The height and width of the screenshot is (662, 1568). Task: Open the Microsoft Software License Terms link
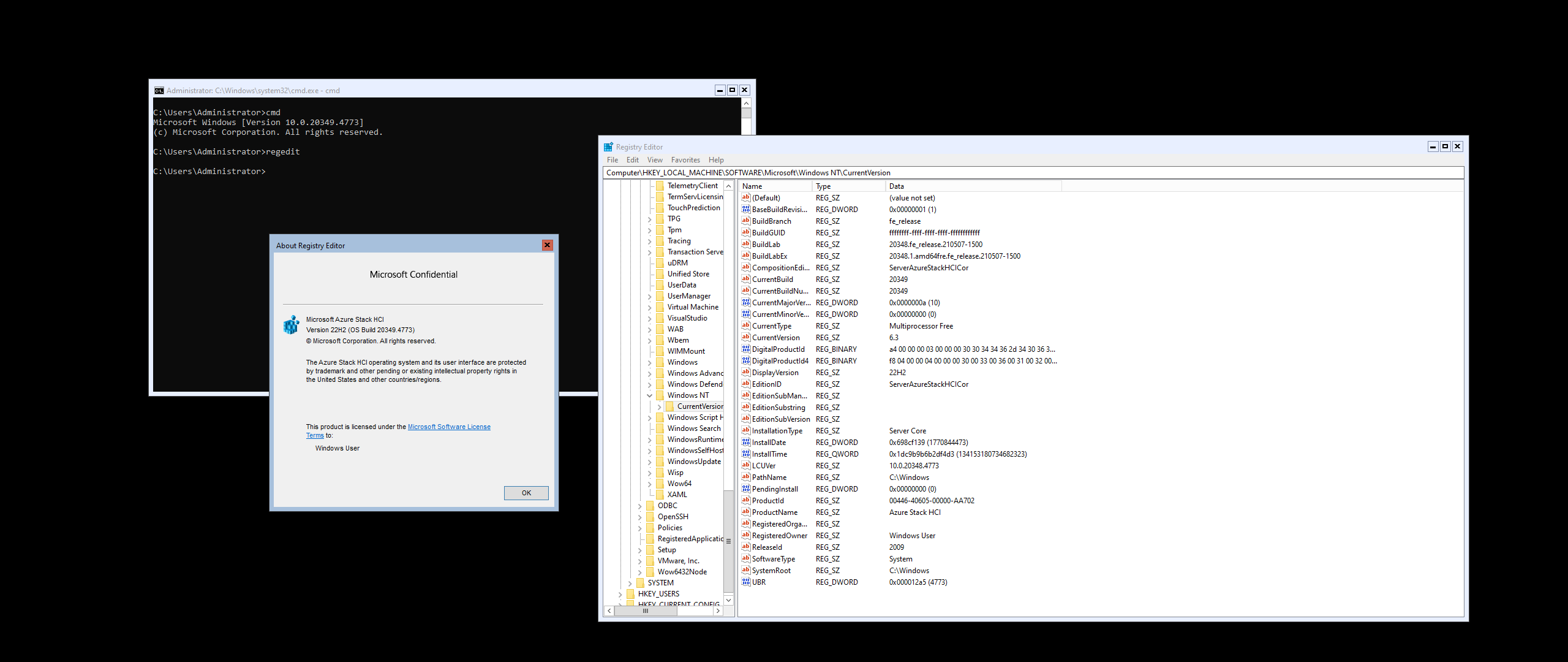tap(449, 427)
